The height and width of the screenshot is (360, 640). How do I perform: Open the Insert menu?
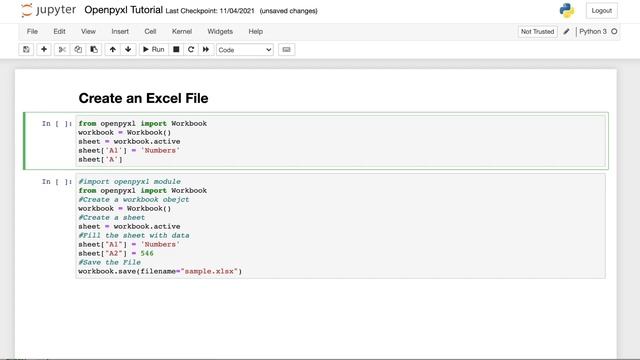tap(120, 31)
